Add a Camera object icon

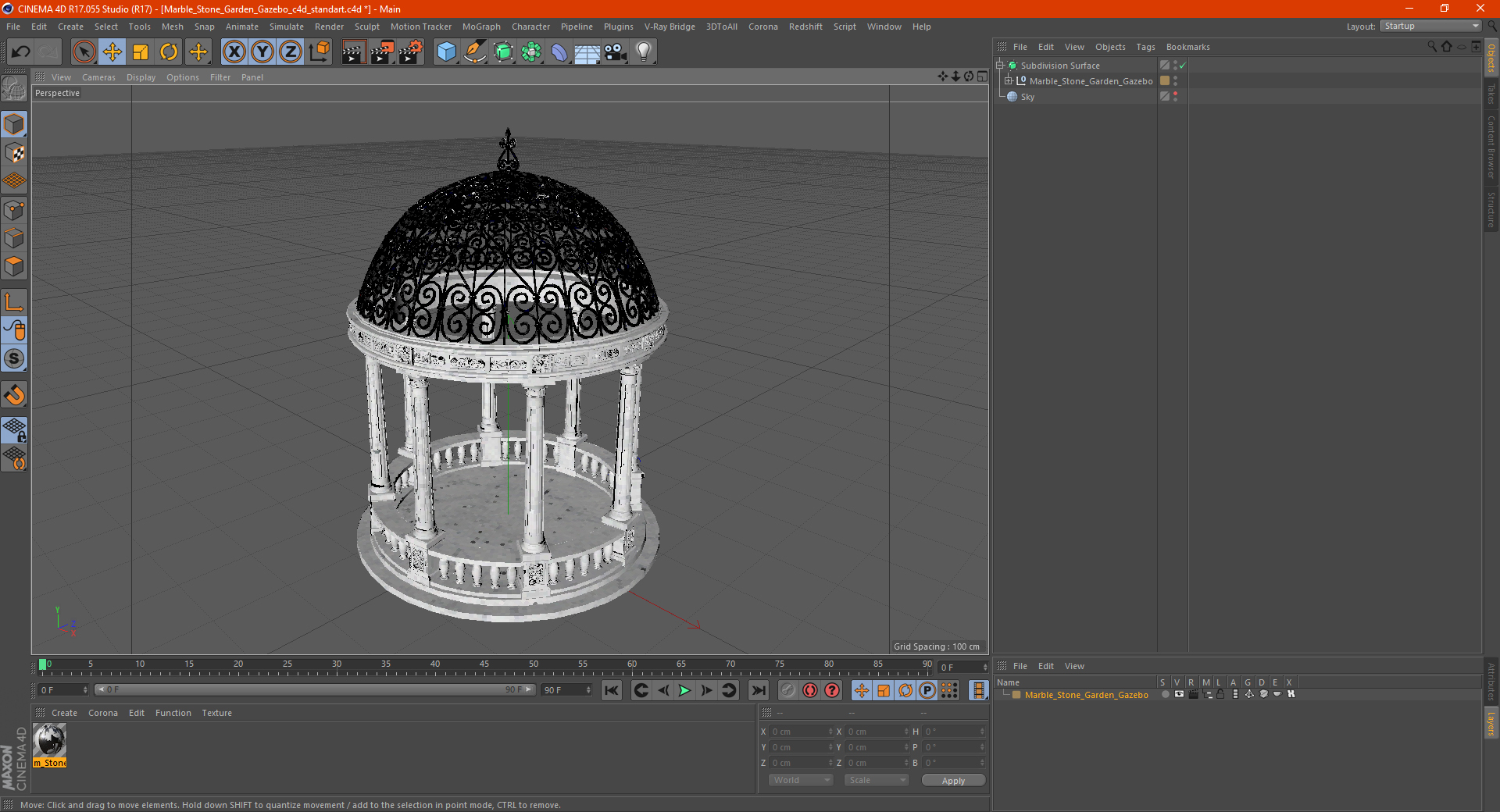pyautogui.click(x=616, y=52)
